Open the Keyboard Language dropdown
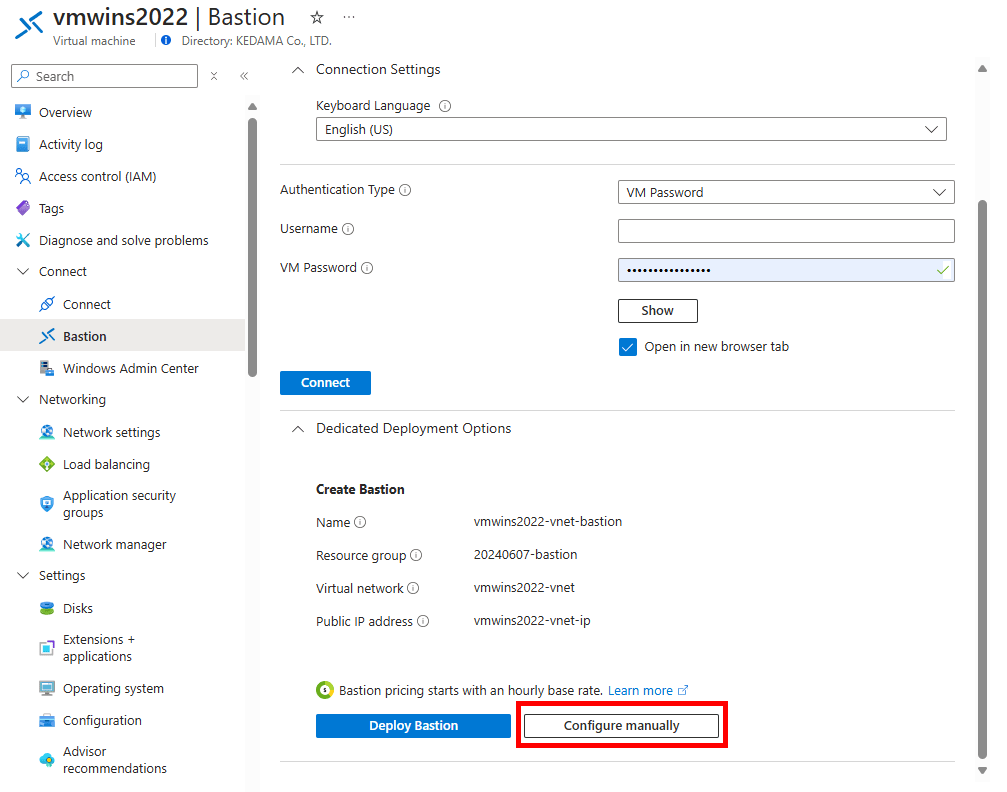The width and height of the screenshot is (1007, 792). click(631, 129)
